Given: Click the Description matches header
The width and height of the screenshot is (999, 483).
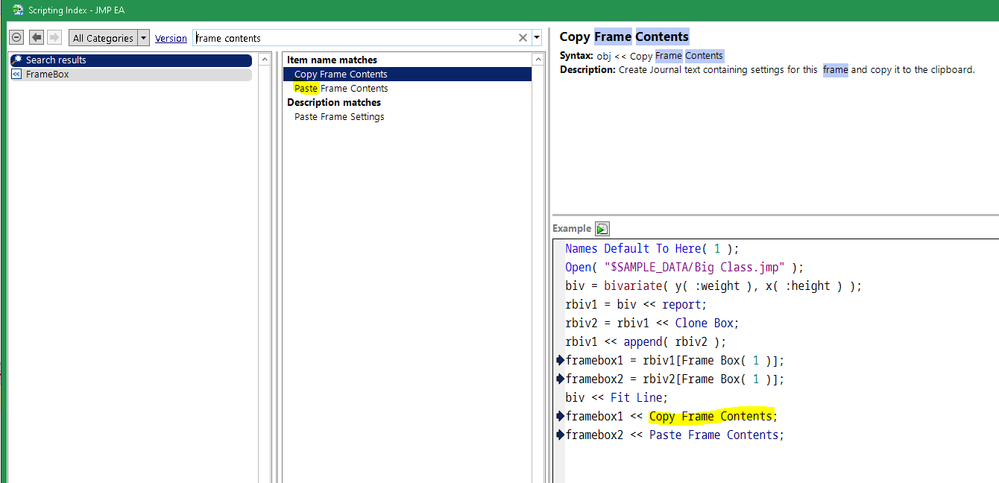Looking at the screenshot, I should coord(334,103).
